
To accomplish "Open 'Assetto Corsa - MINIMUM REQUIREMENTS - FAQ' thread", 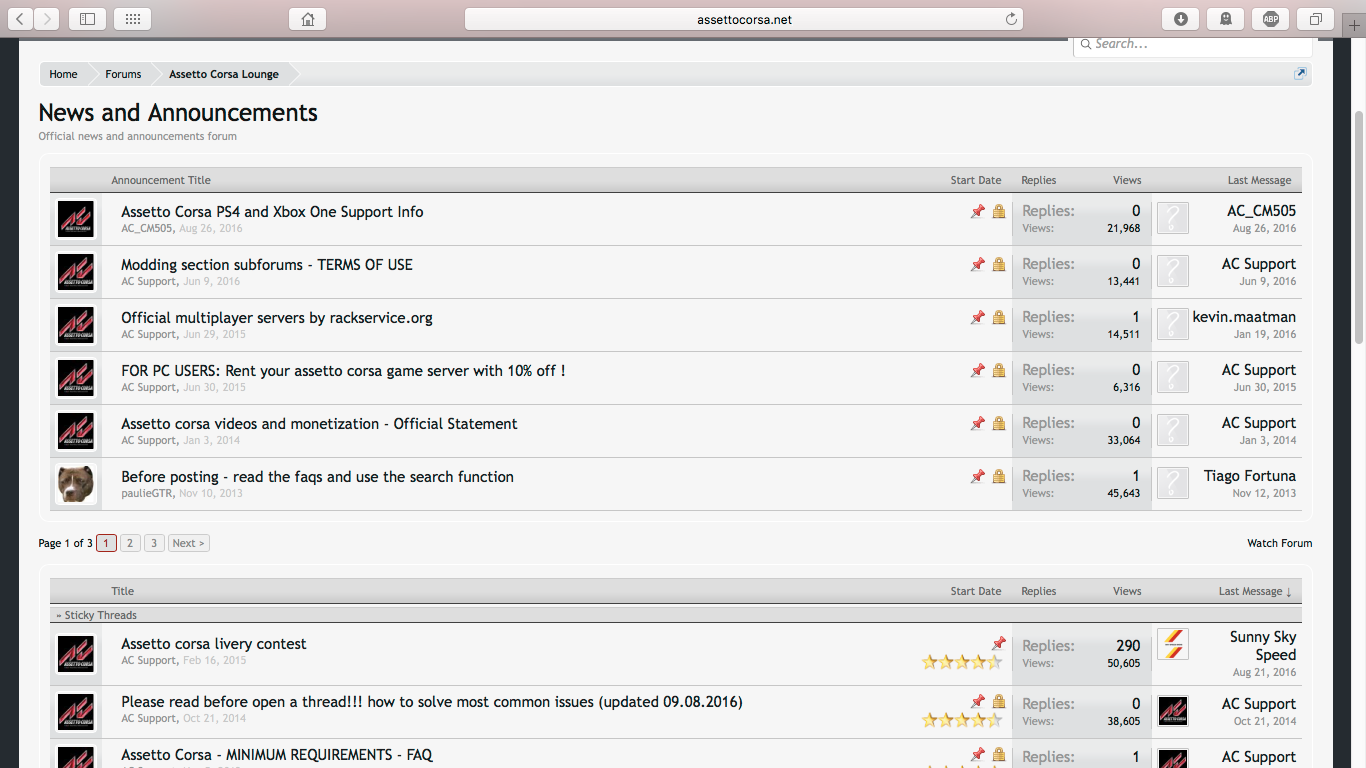I will pos(277,755).
